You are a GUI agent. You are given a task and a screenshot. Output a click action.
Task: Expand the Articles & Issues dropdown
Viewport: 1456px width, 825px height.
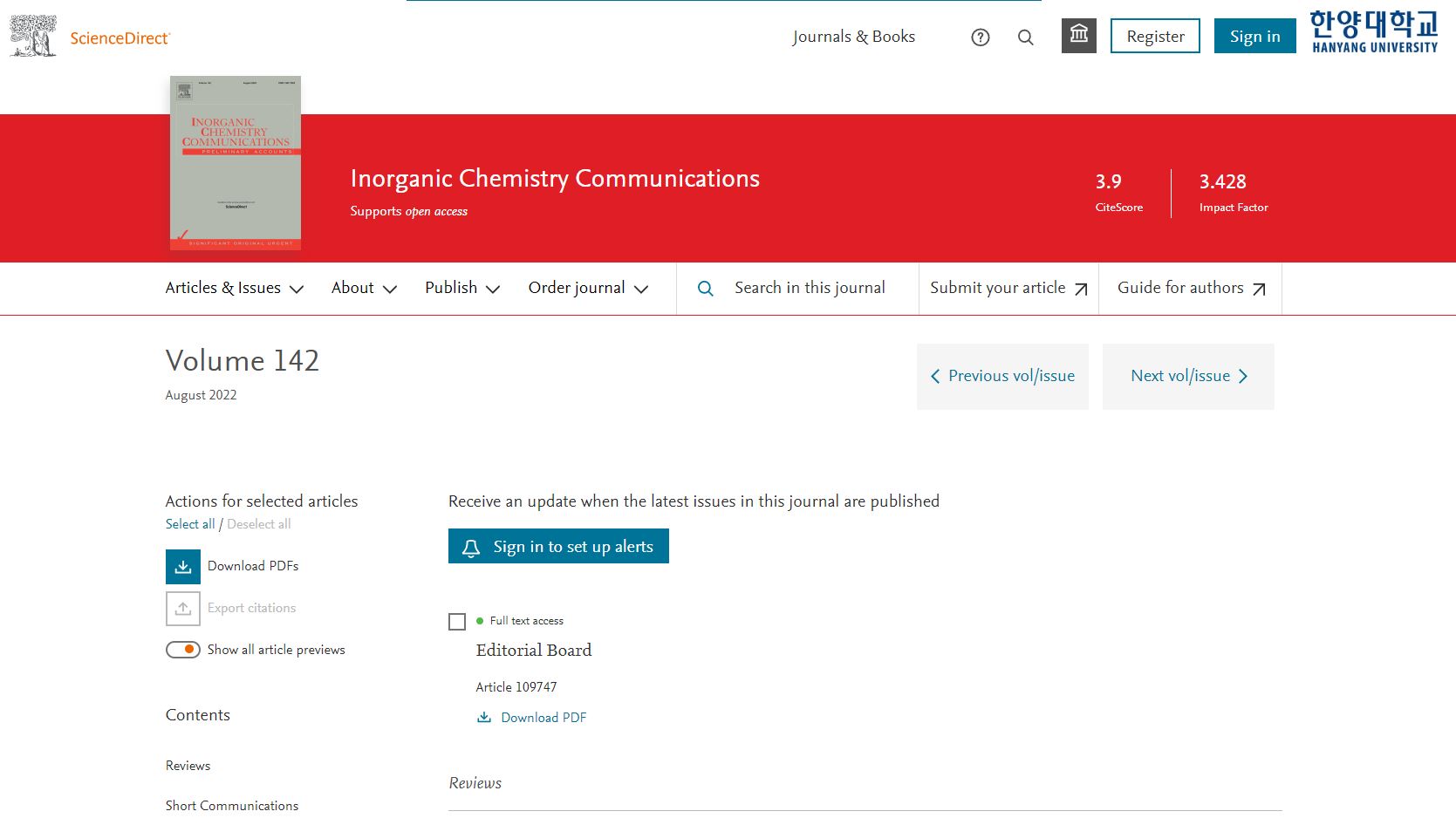click(234, 289)
